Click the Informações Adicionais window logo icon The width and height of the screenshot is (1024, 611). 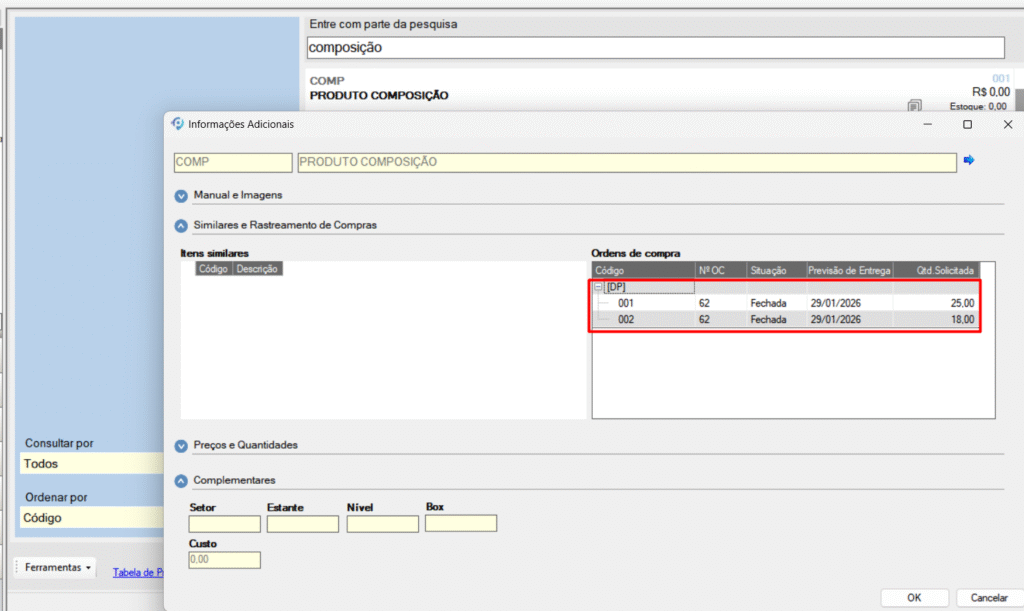178,124
